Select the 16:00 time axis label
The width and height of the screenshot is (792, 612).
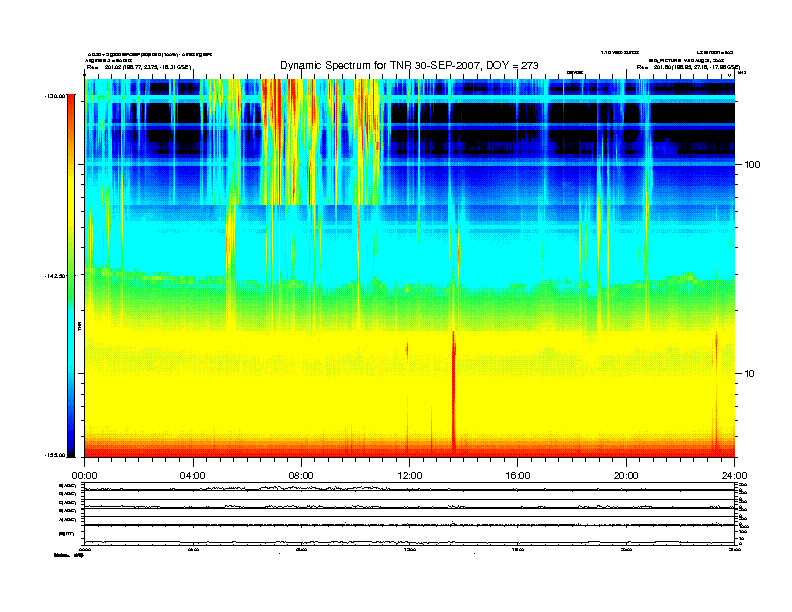click(x=518, y=476)
